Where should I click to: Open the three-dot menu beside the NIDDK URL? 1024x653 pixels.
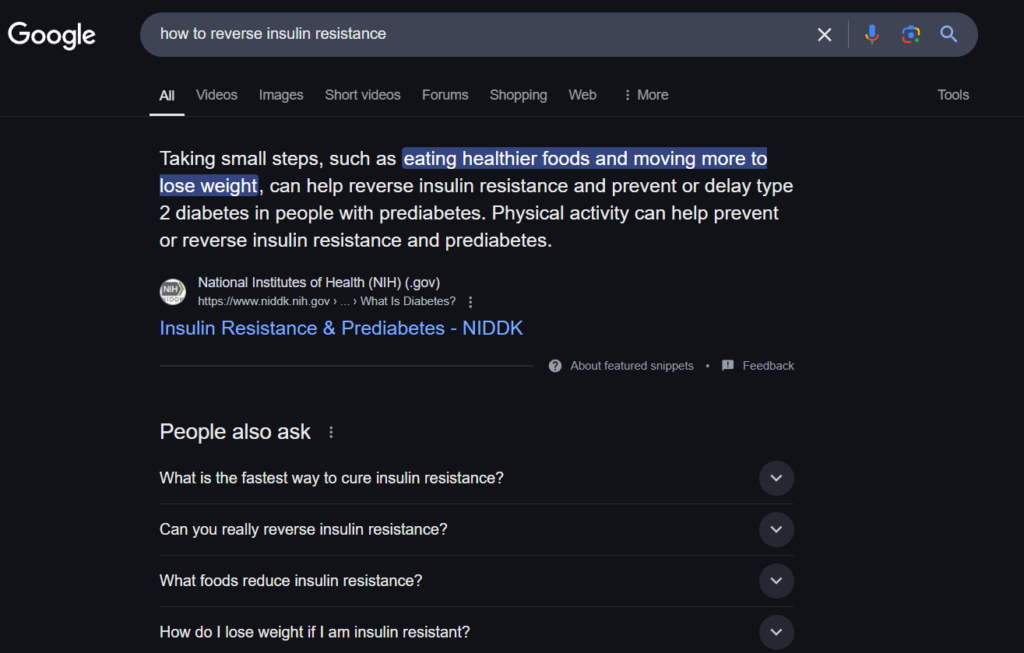tap(468, 301)
